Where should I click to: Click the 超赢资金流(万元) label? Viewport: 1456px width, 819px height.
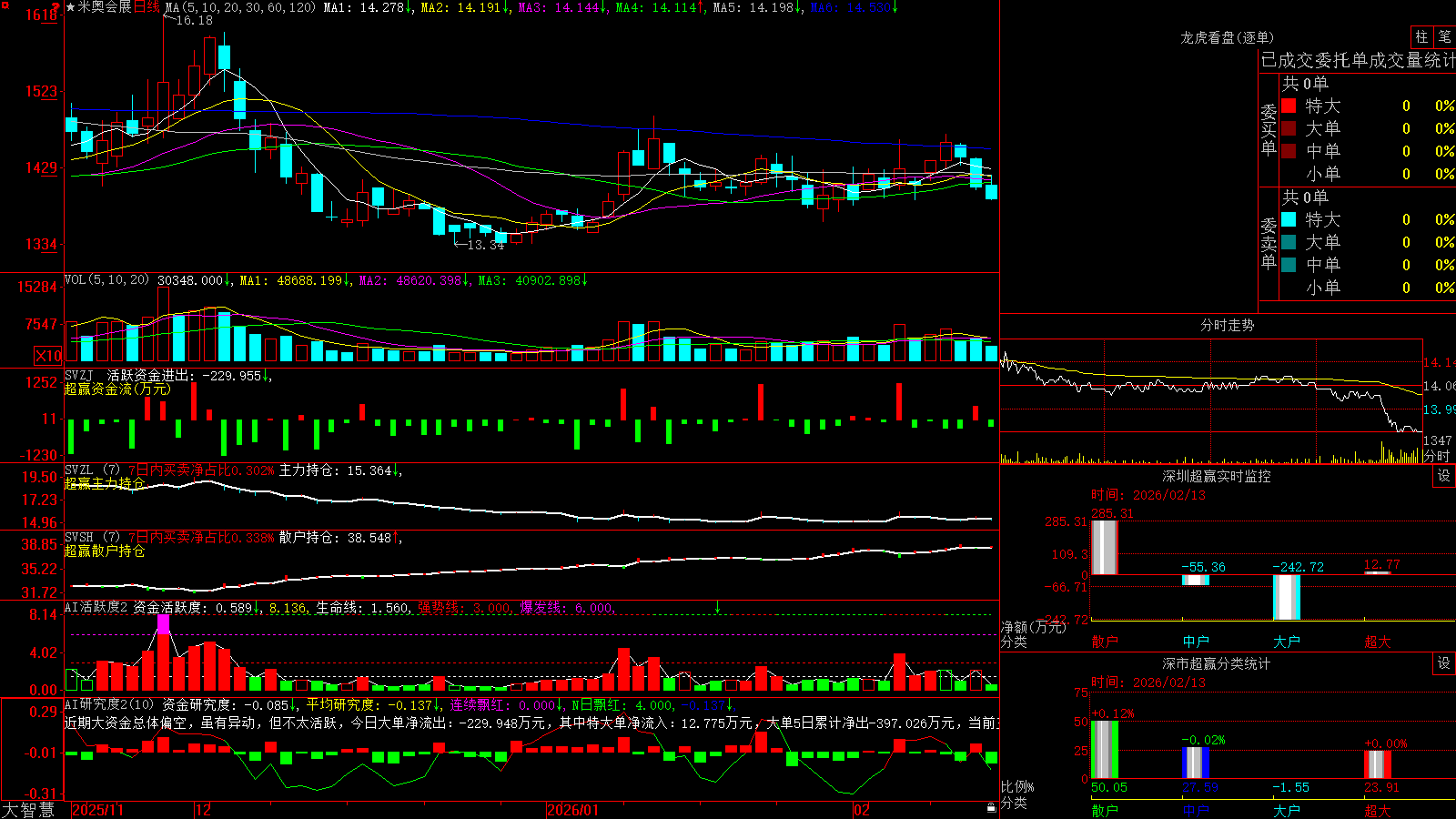click(117, 389)
